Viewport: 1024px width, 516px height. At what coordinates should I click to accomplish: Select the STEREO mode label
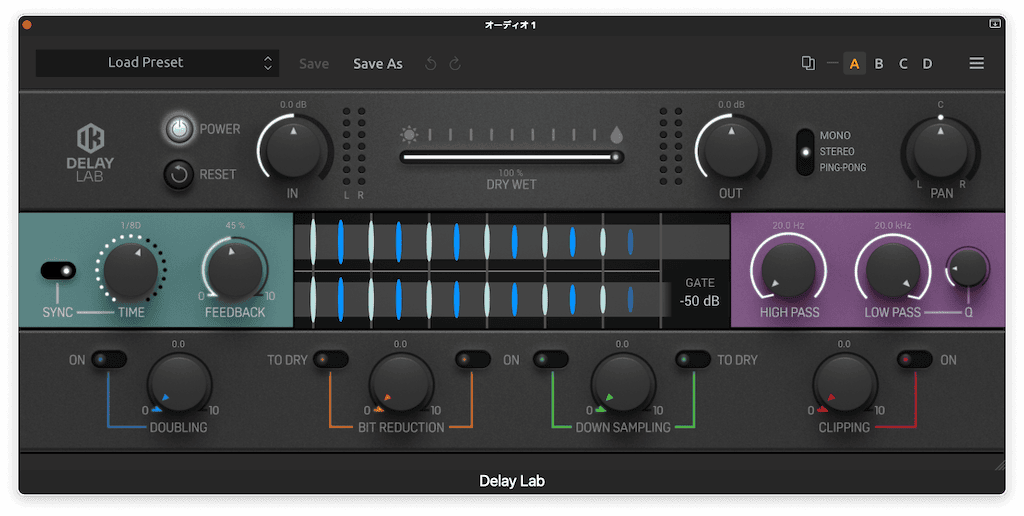[837, 152]
